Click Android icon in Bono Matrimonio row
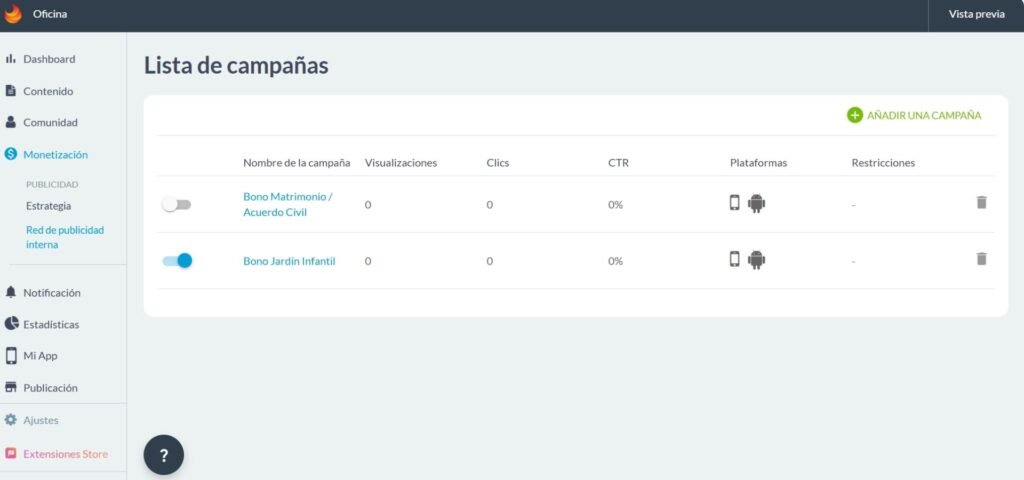 click(756, 204)
